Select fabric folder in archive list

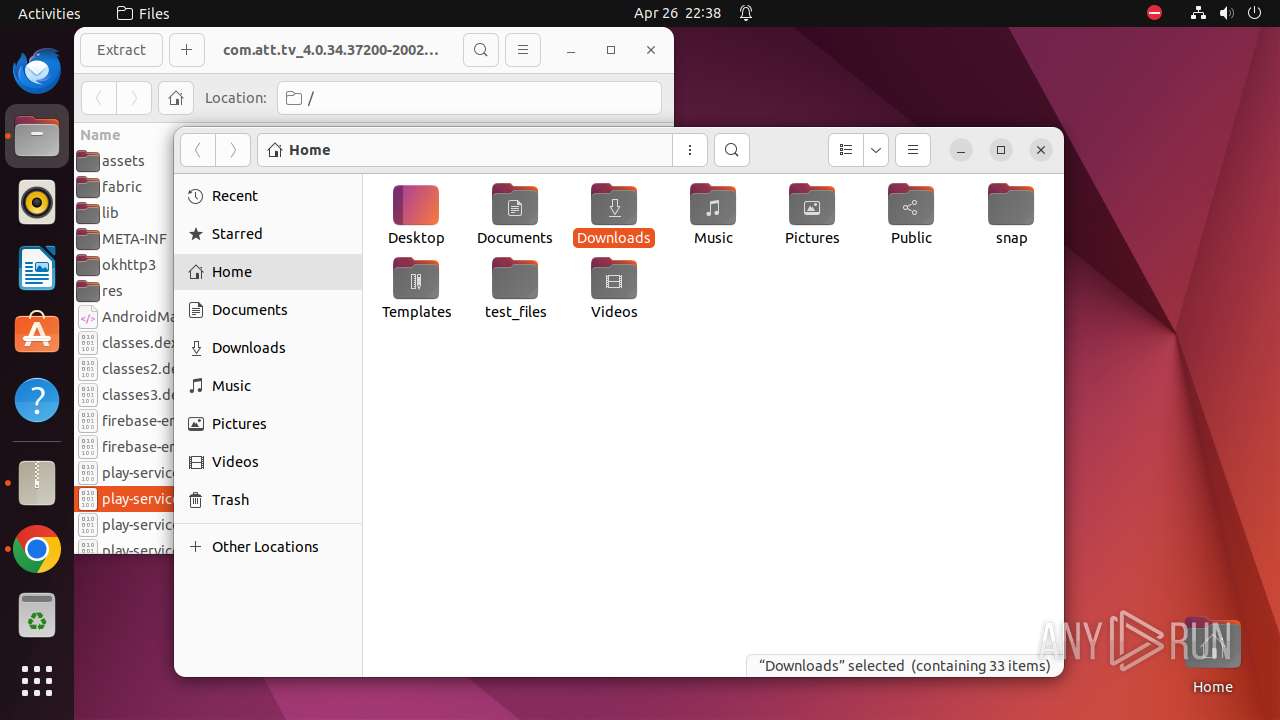point(125,187)
